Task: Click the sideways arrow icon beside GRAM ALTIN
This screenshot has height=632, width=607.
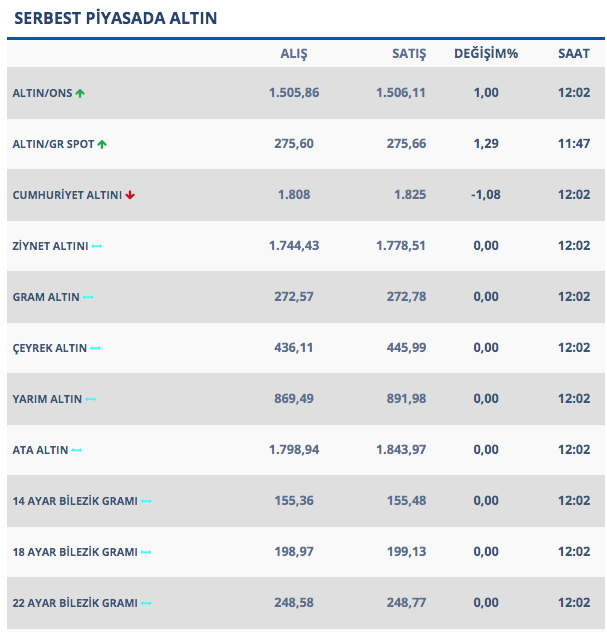Action: point(88,297)
